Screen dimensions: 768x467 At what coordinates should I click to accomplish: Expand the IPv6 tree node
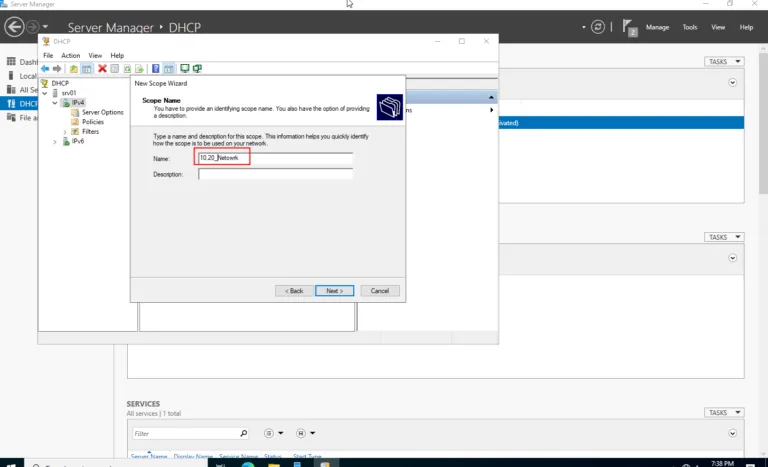coord(55,141)
